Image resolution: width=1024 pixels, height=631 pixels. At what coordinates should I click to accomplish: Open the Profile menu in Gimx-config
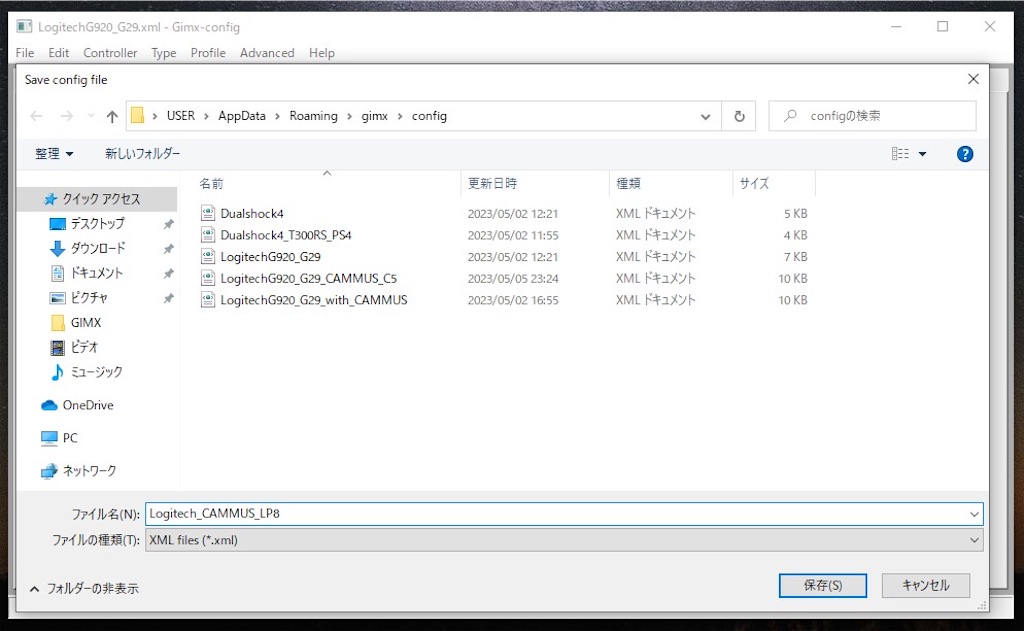(208, 53)
